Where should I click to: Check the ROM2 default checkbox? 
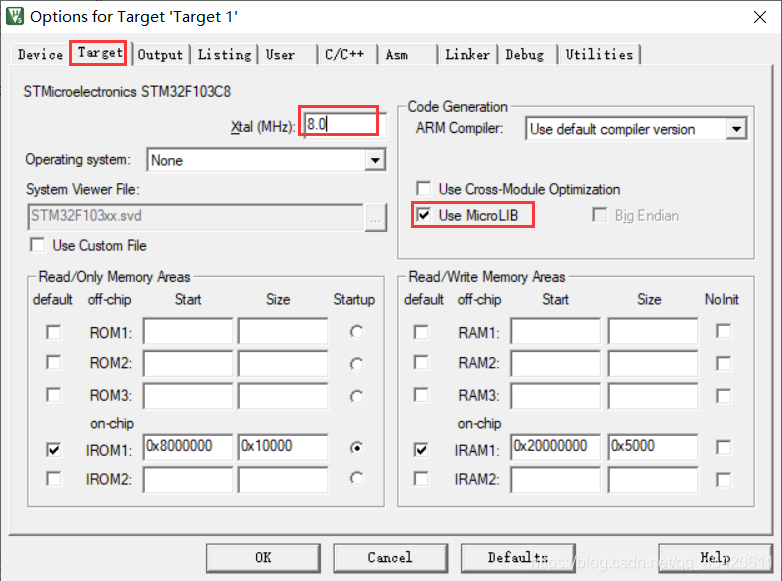[x=53, y=362]
